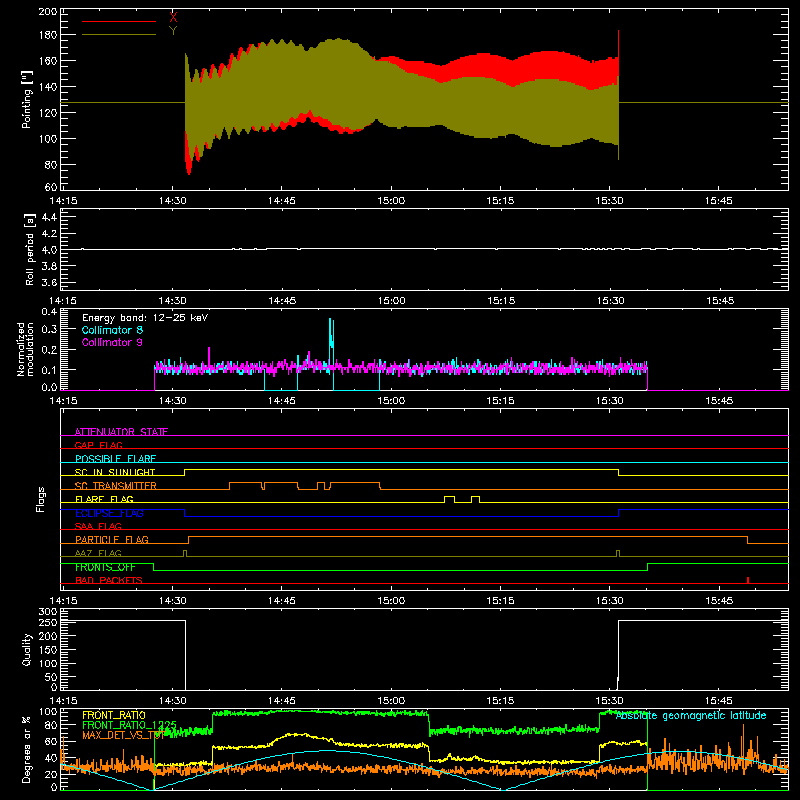
Task: Click the 'Degrees or %' axis title
Action: 27,749
